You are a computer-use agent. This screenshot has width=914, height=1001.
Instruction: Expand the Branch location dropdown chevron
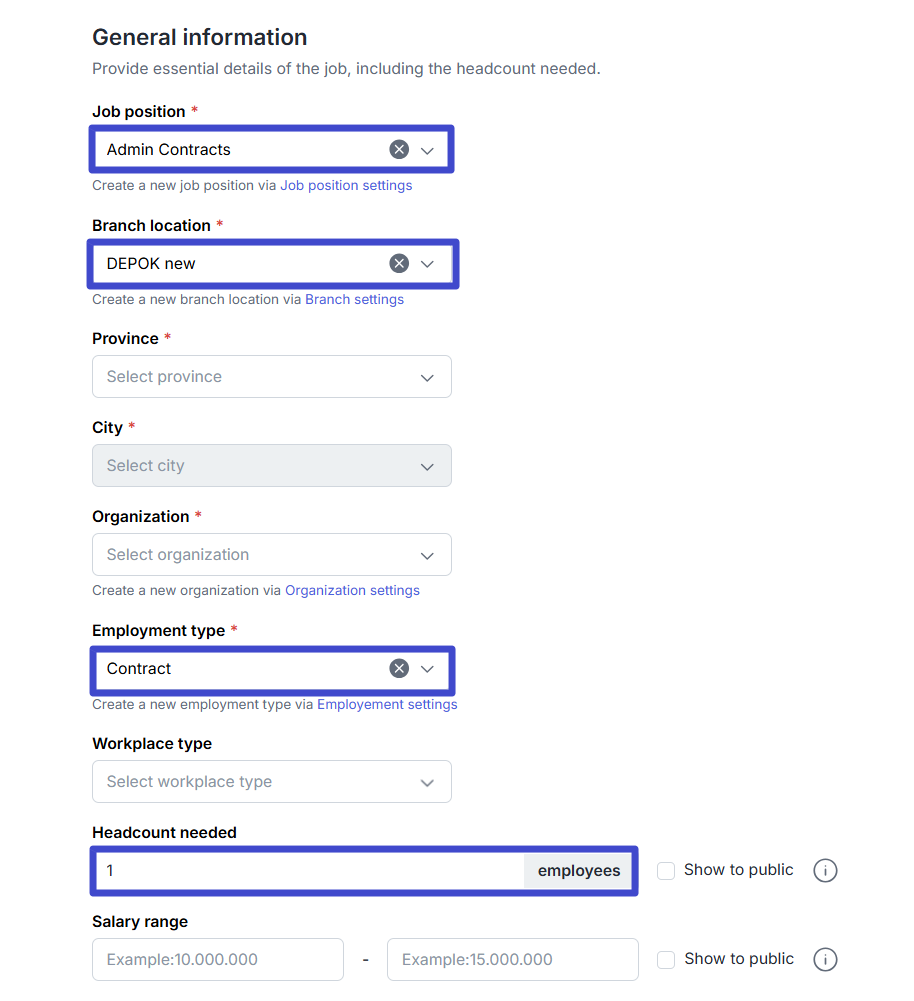(428, 265)
